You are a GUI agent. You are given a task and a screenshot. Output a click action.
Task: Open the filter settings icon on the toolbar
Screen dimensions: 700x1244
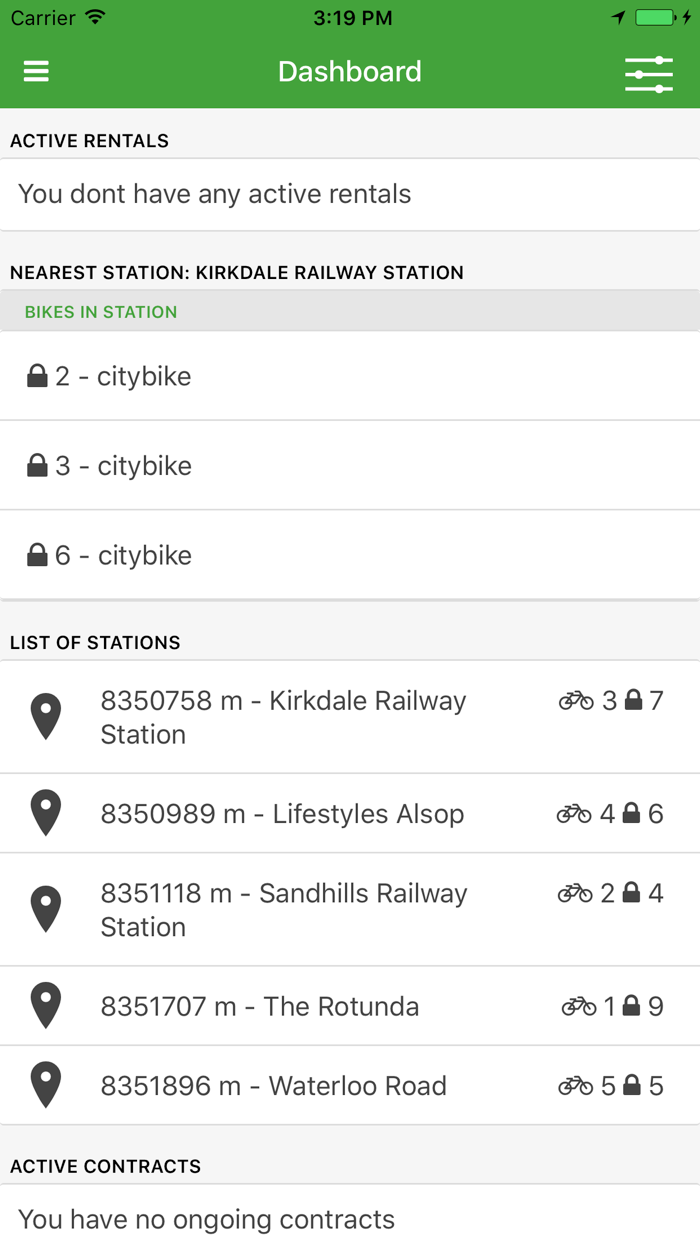coord(648,71)
